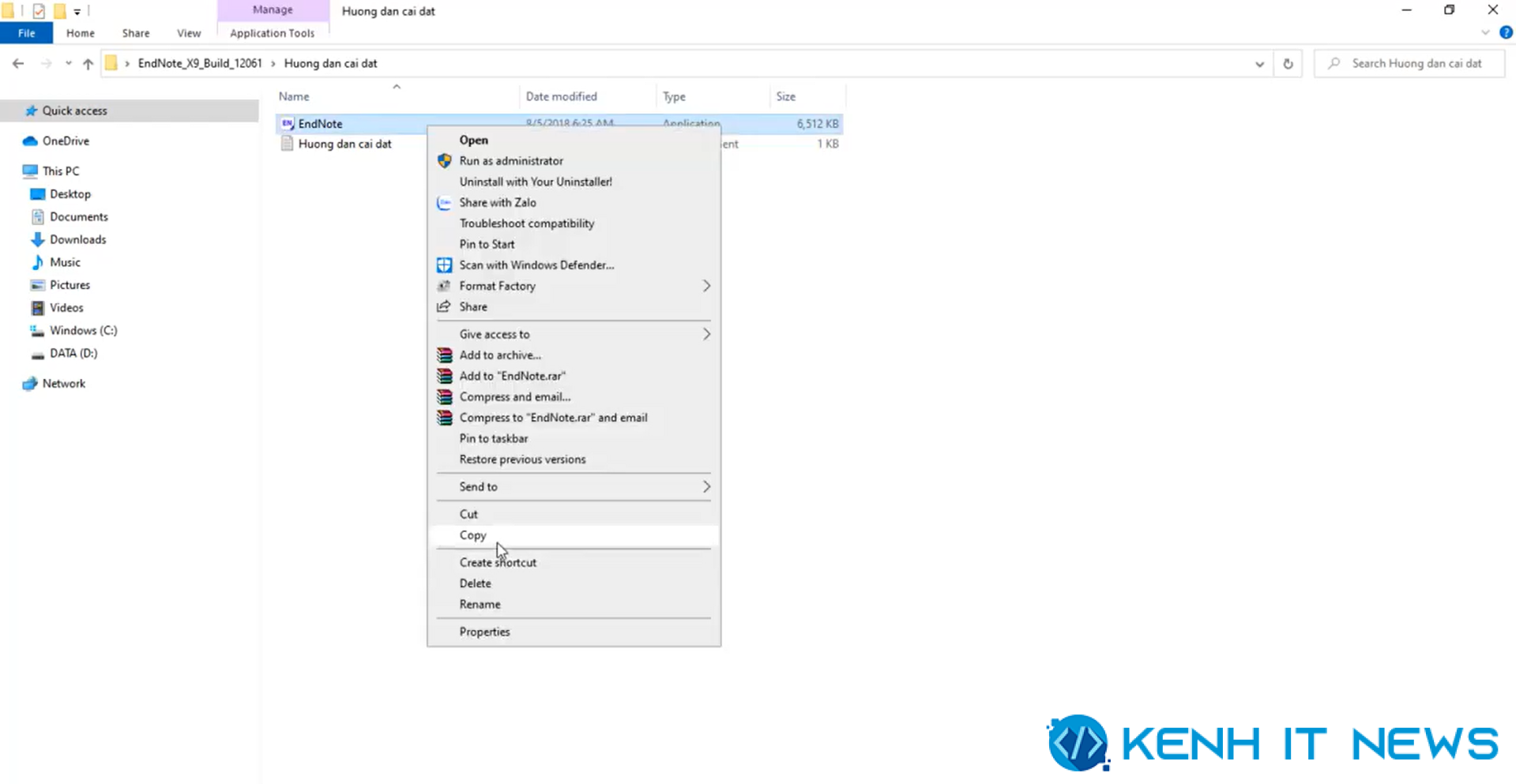The image size is (1516, 784).
Task: Click the WinRAR icon beside Add to "EndNote.rar"
Action: (x=445, y=376)
